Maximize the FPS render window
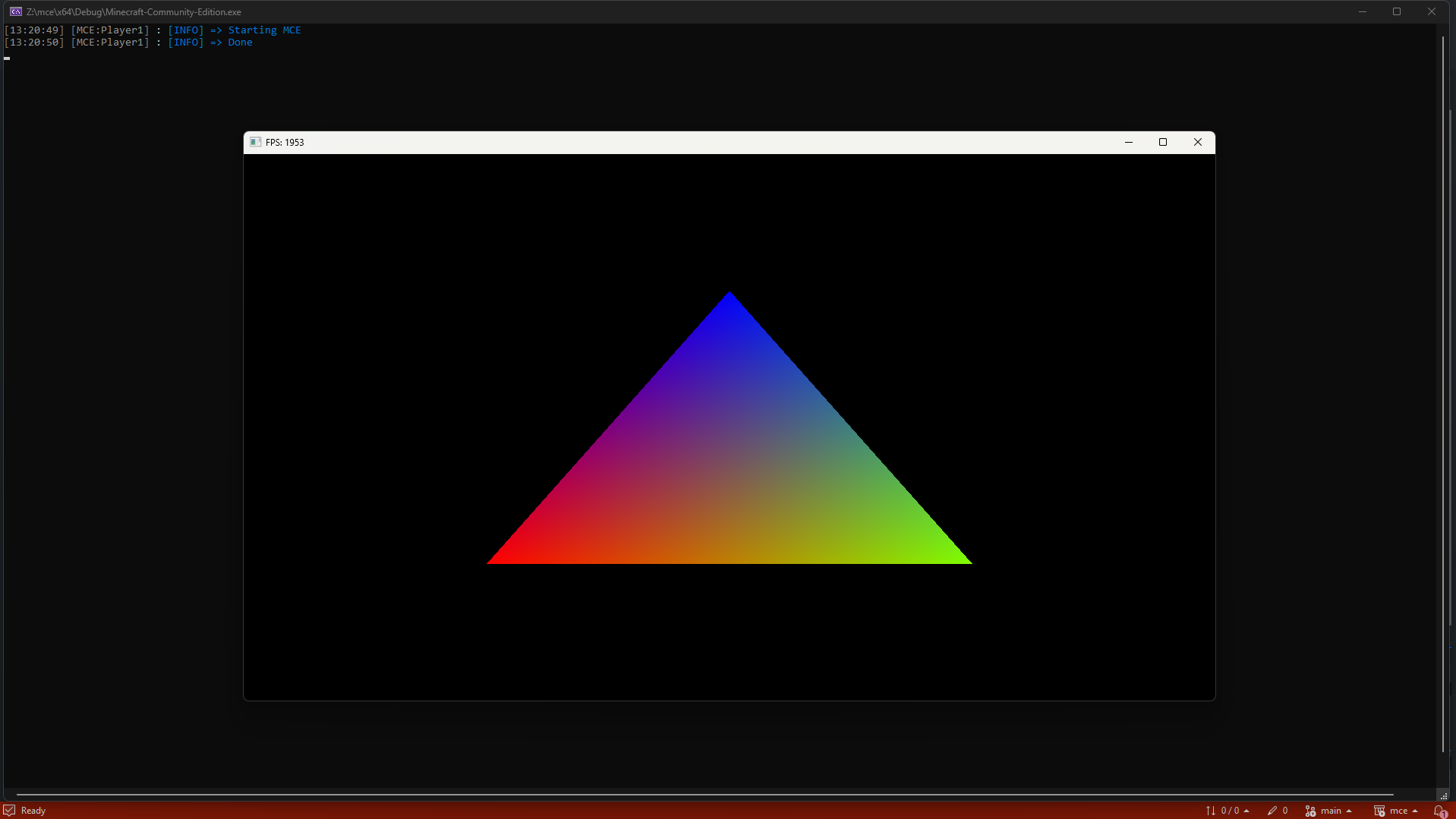1456x819 pixels. [1163, 142]
